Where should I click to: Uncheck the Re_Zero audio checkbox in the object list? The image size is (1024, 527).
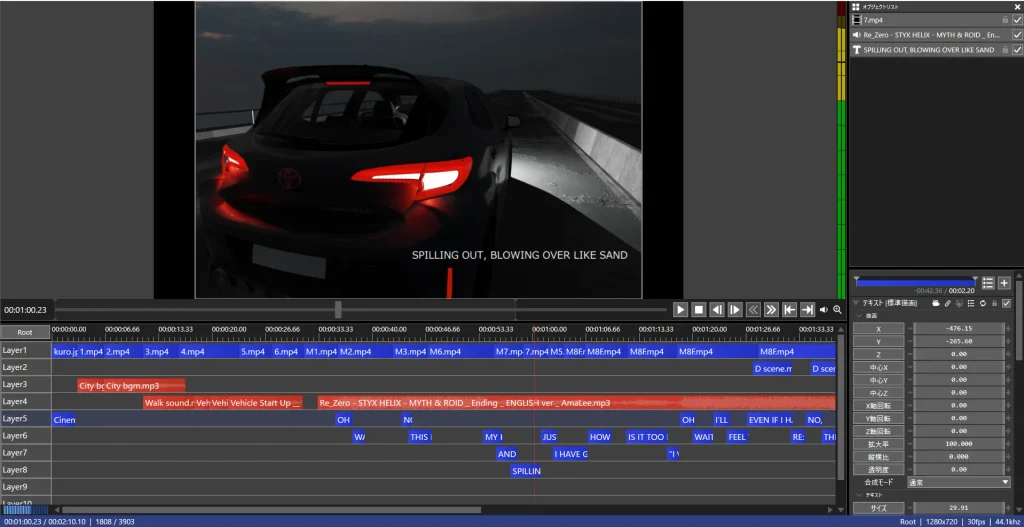(x=1017, y=35)
